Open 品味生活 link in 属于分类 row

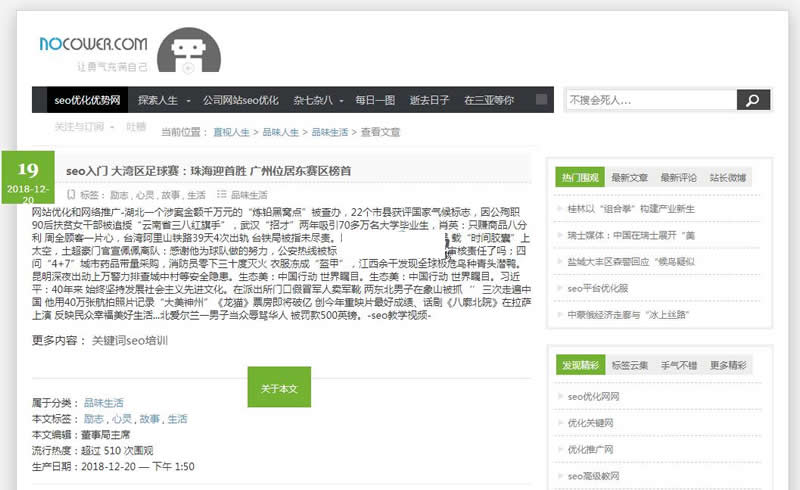(104, 403)
